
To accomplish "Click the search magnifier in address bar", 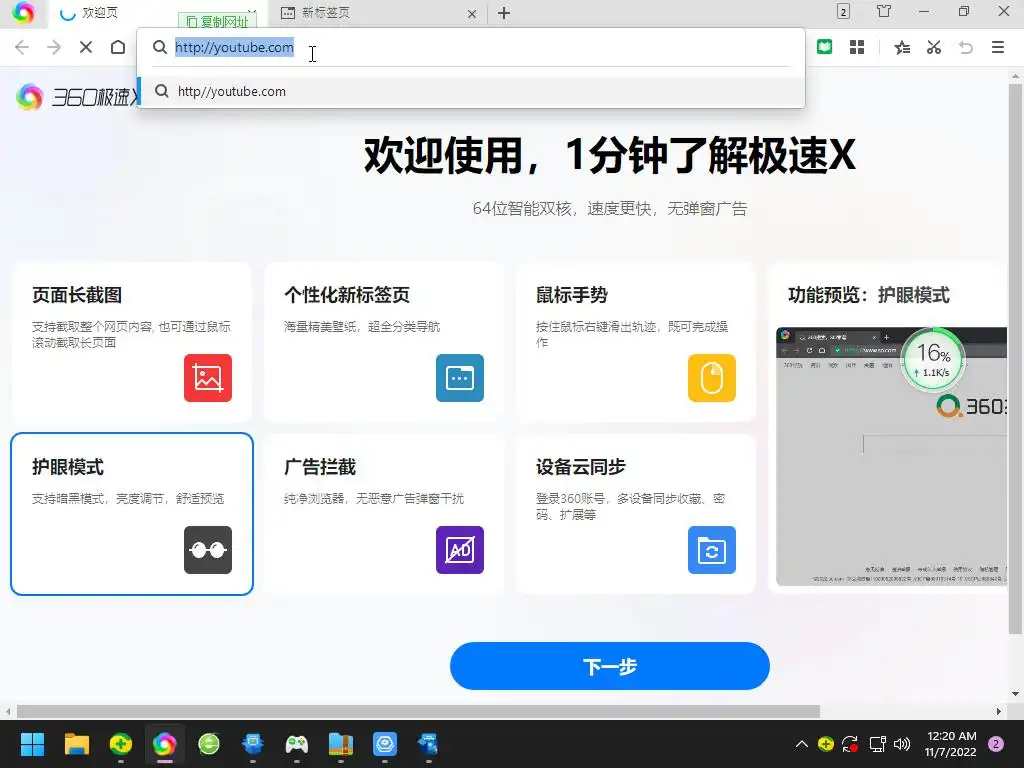I will (160, 47).
